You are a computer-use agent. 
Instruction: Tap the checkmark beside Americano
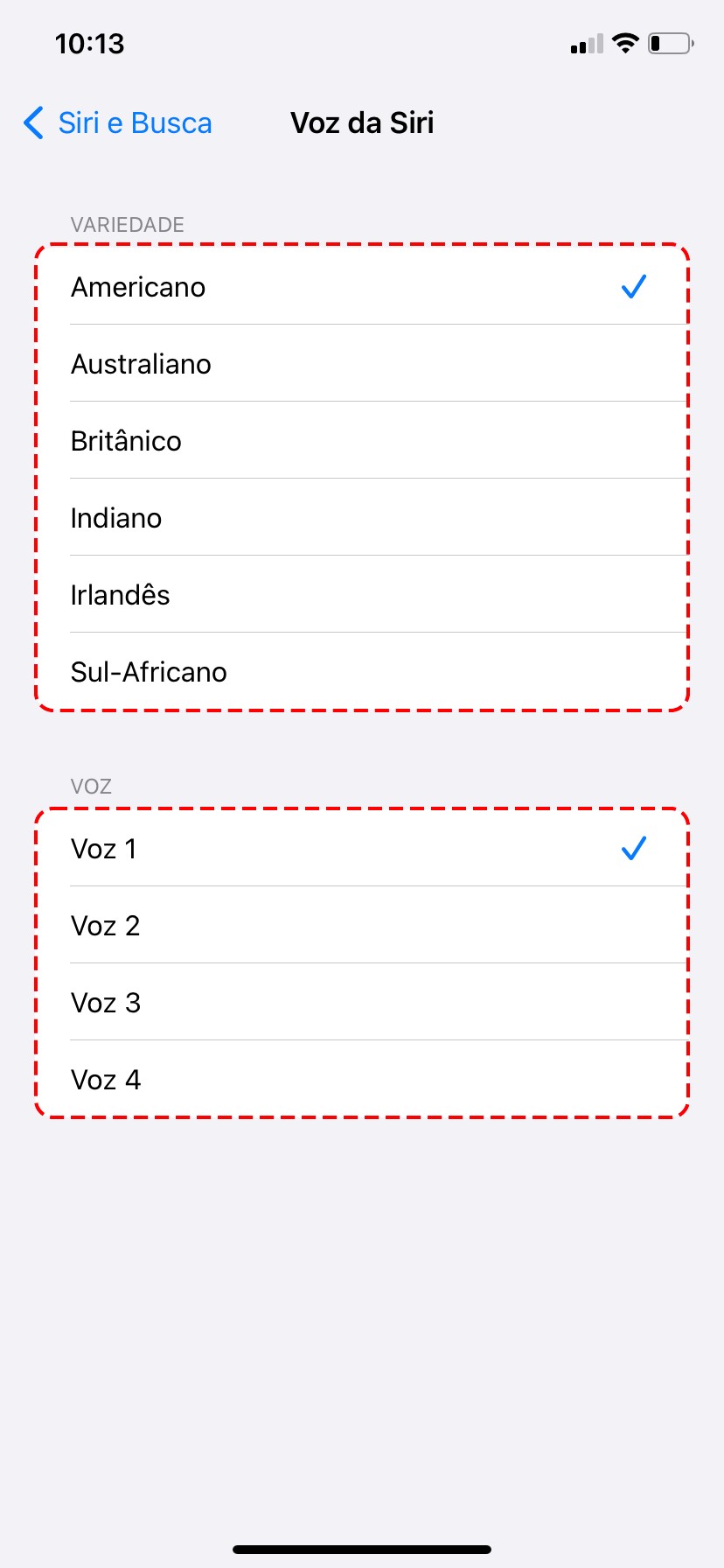633,286
